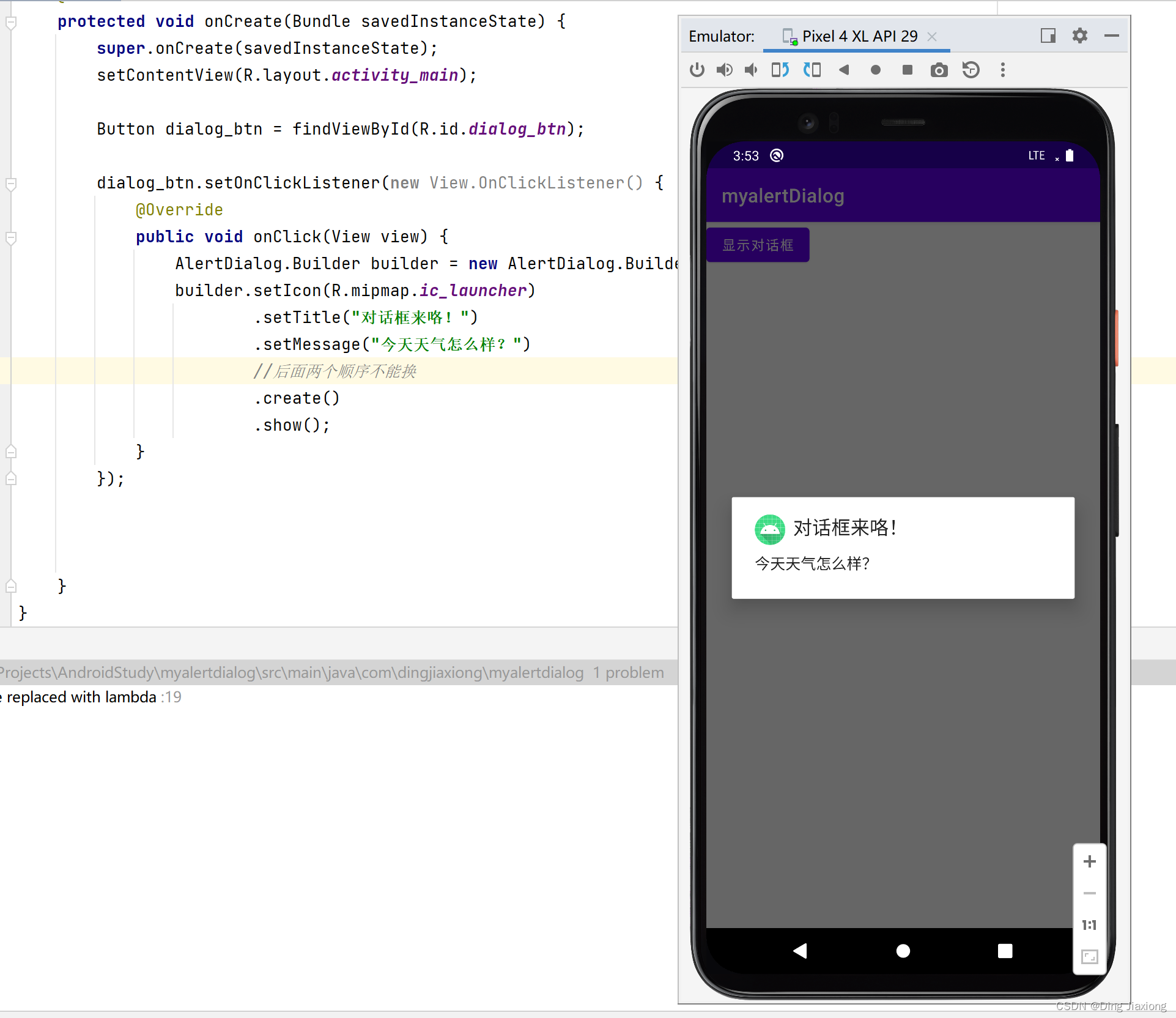
Task: Collapse the onCreate method fold marker
Action: pos(10,23)
